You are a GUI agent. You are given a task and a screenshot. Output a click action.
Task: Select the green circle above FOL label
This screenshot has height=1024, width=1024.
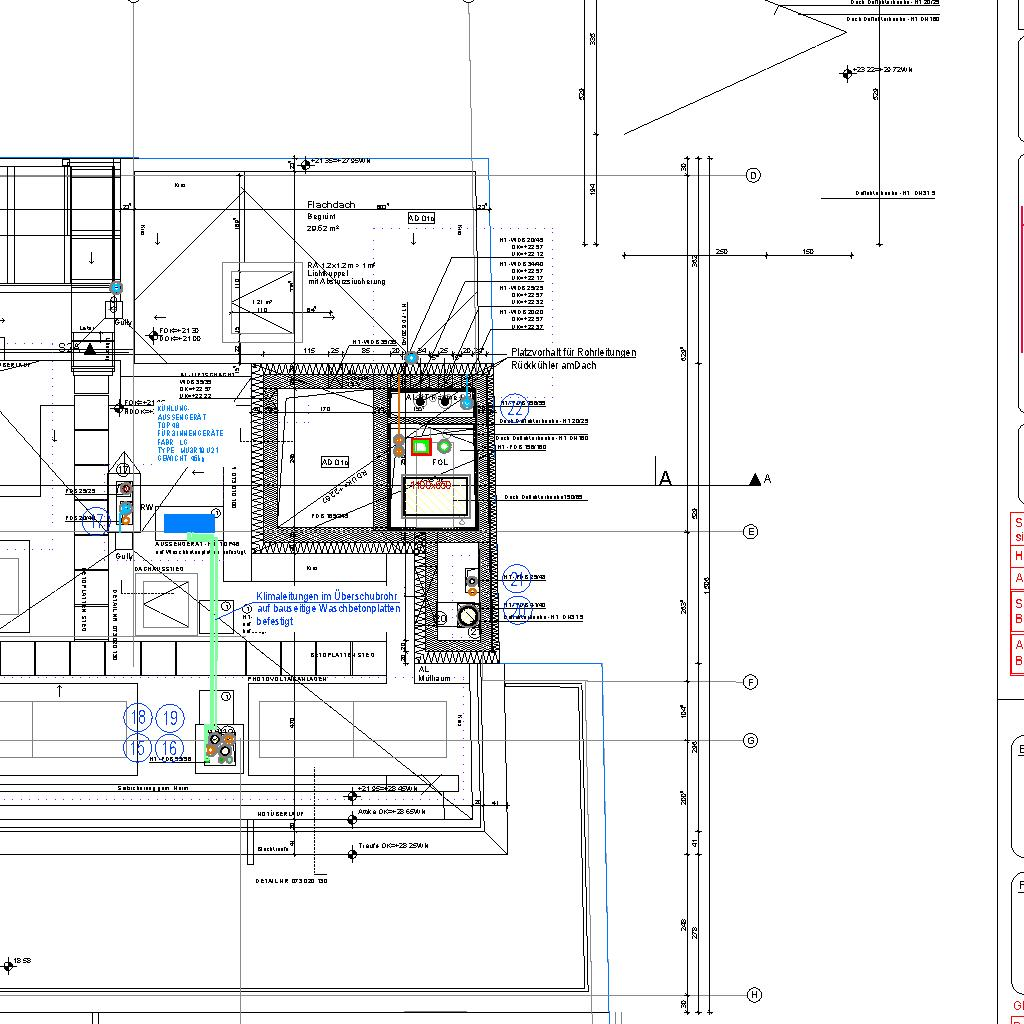click(x=444, y=447)
